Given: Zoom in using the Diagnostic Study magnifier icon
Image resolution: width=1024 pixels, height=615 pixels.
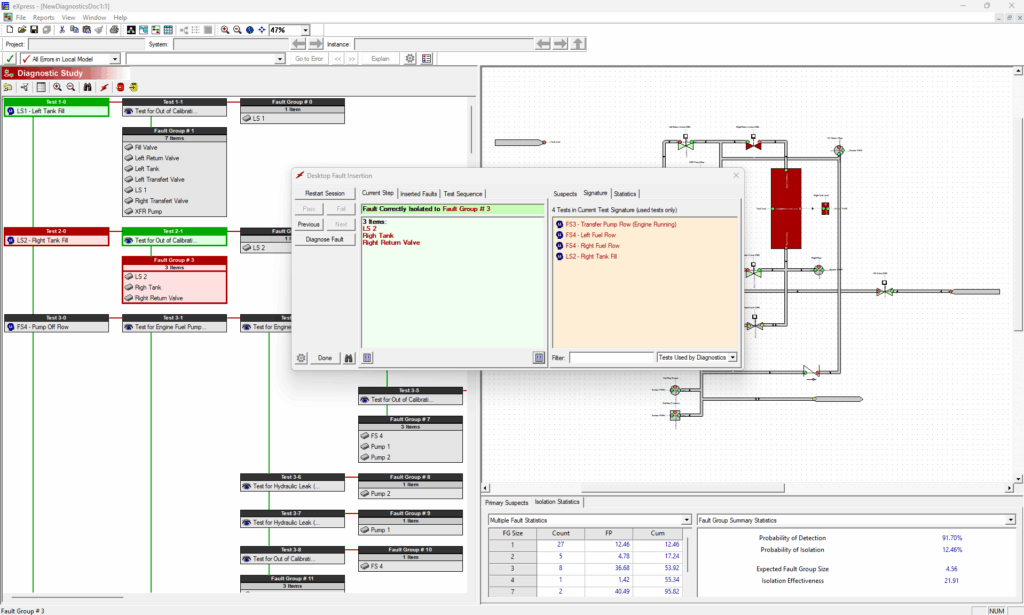Looking at the screenshot, I should (58, 87).
